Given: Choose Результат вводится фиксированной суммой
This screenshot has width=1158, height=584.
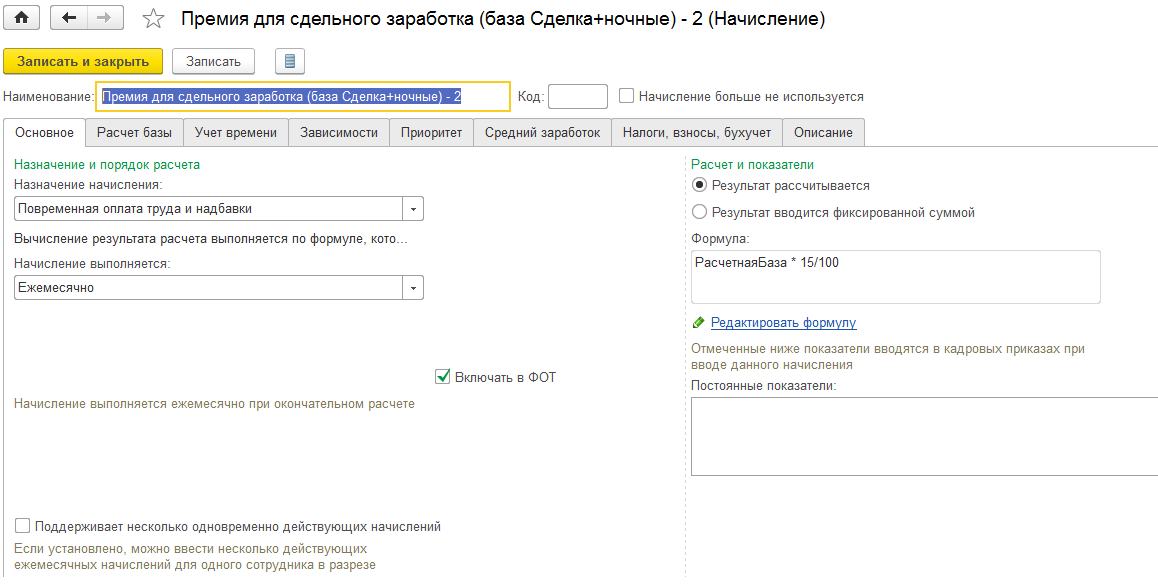Looking at the screenshot, I should coord(699,213).
